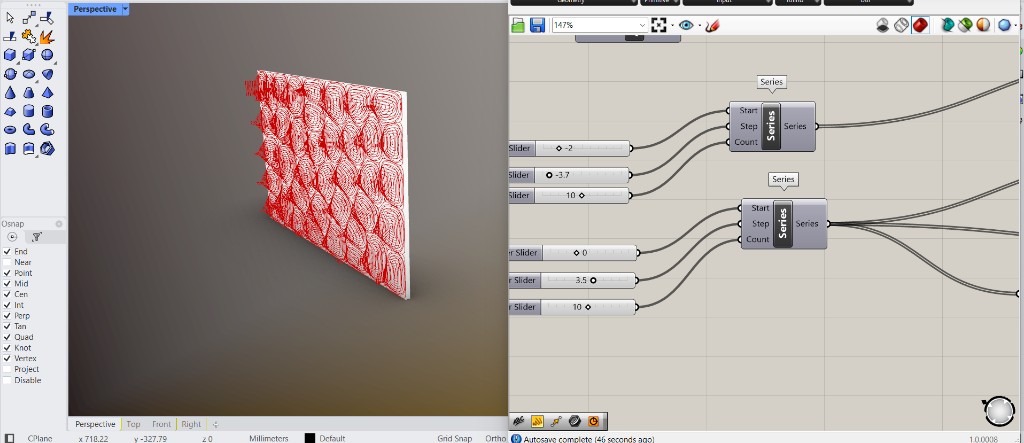Switch to wireframe preview mode icon
Viewport: 1024px width, 443px height.
pyautogui.click(x=901, y=25)
